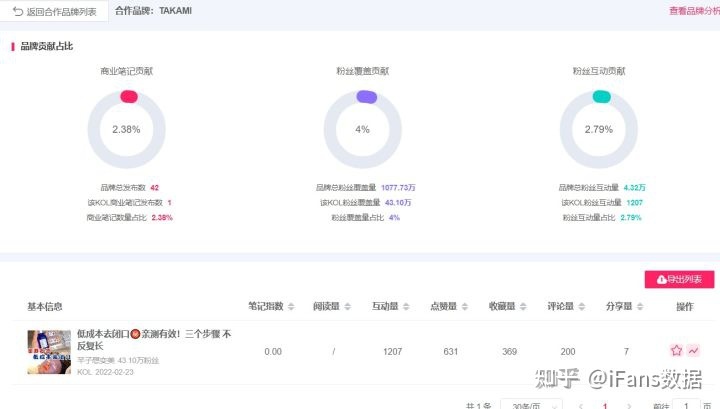
Task: Click 返回合作品牌列表 back button
Action: point(54,11)
